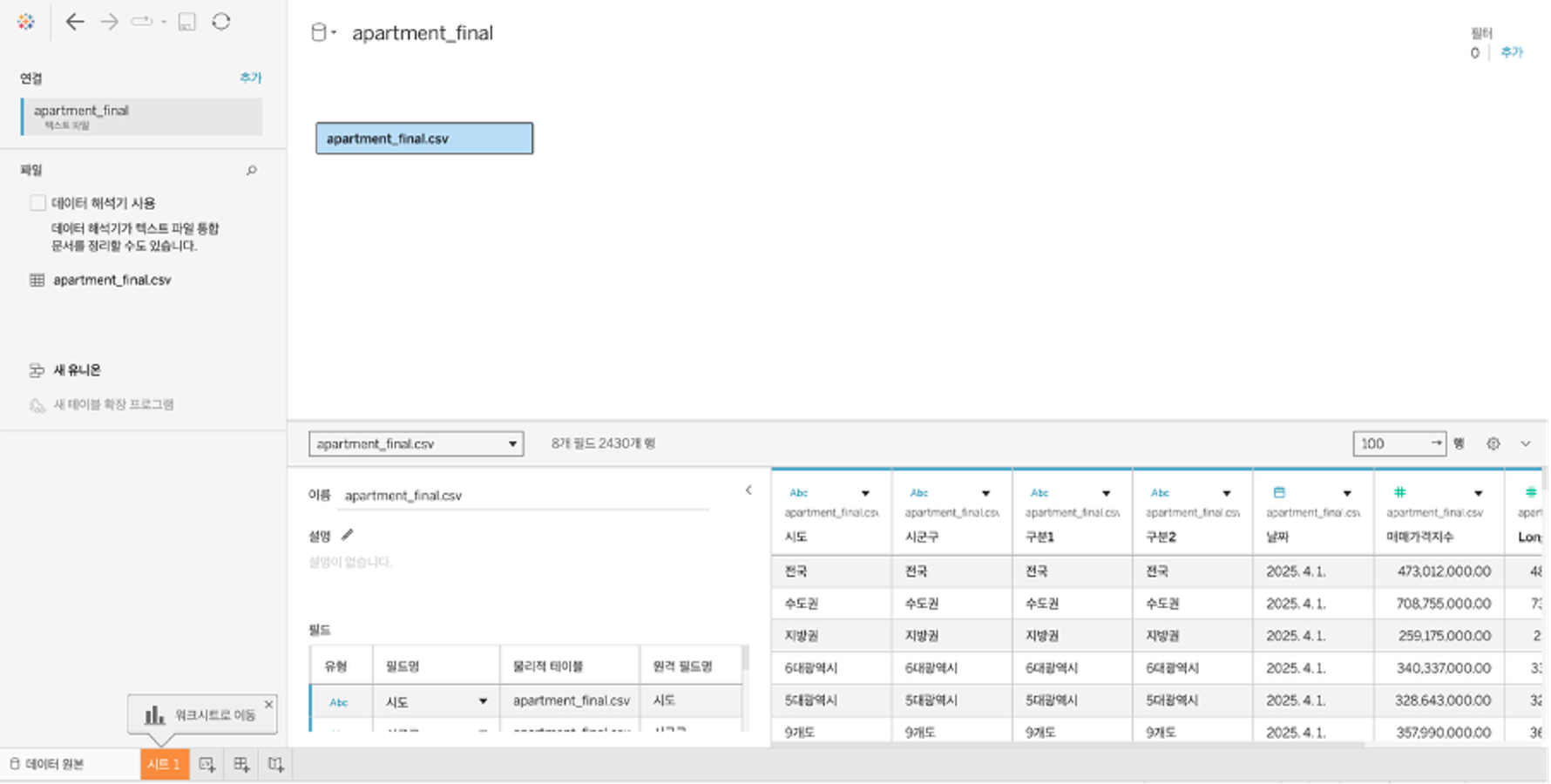Click the Abc type icon above 구분1 column
This screenshot has width=1551, height=784.
coord(1040,493)
